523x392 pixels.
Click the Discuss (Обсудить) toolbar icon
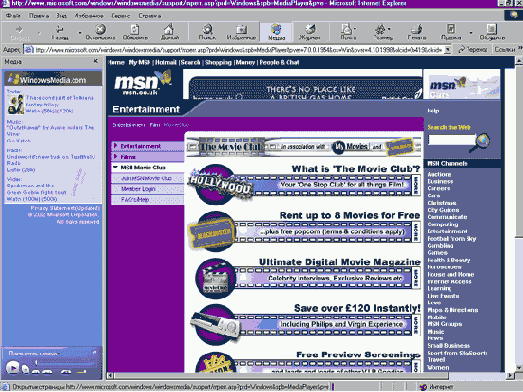[492, 32]
